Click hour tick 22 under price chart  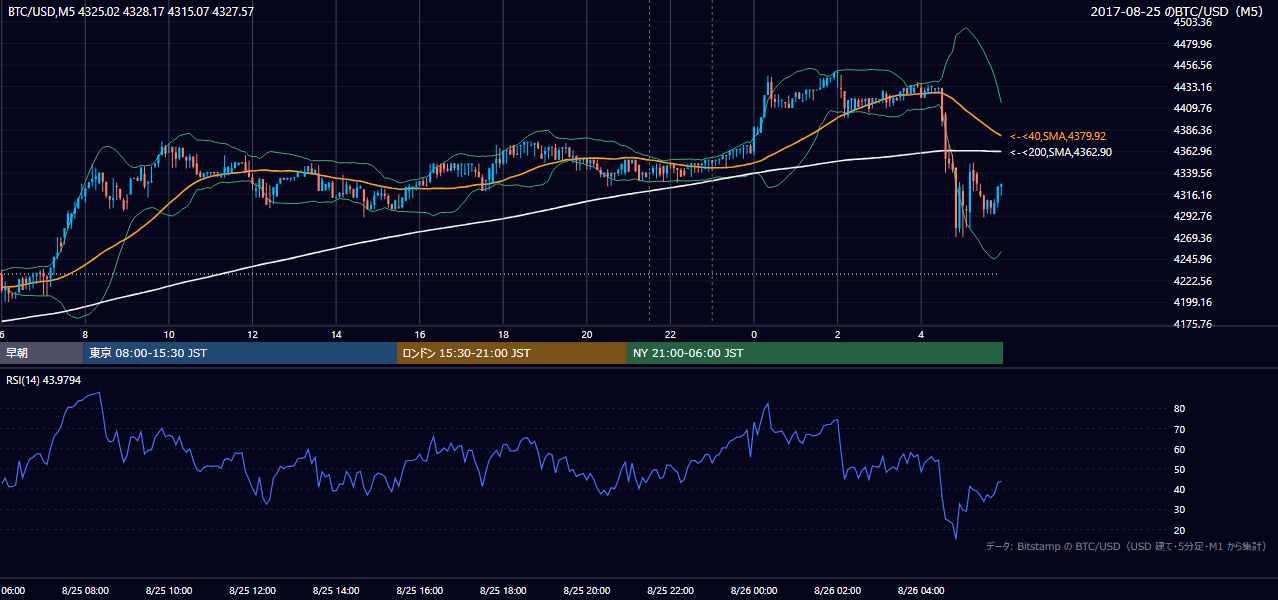pos(671,334)
